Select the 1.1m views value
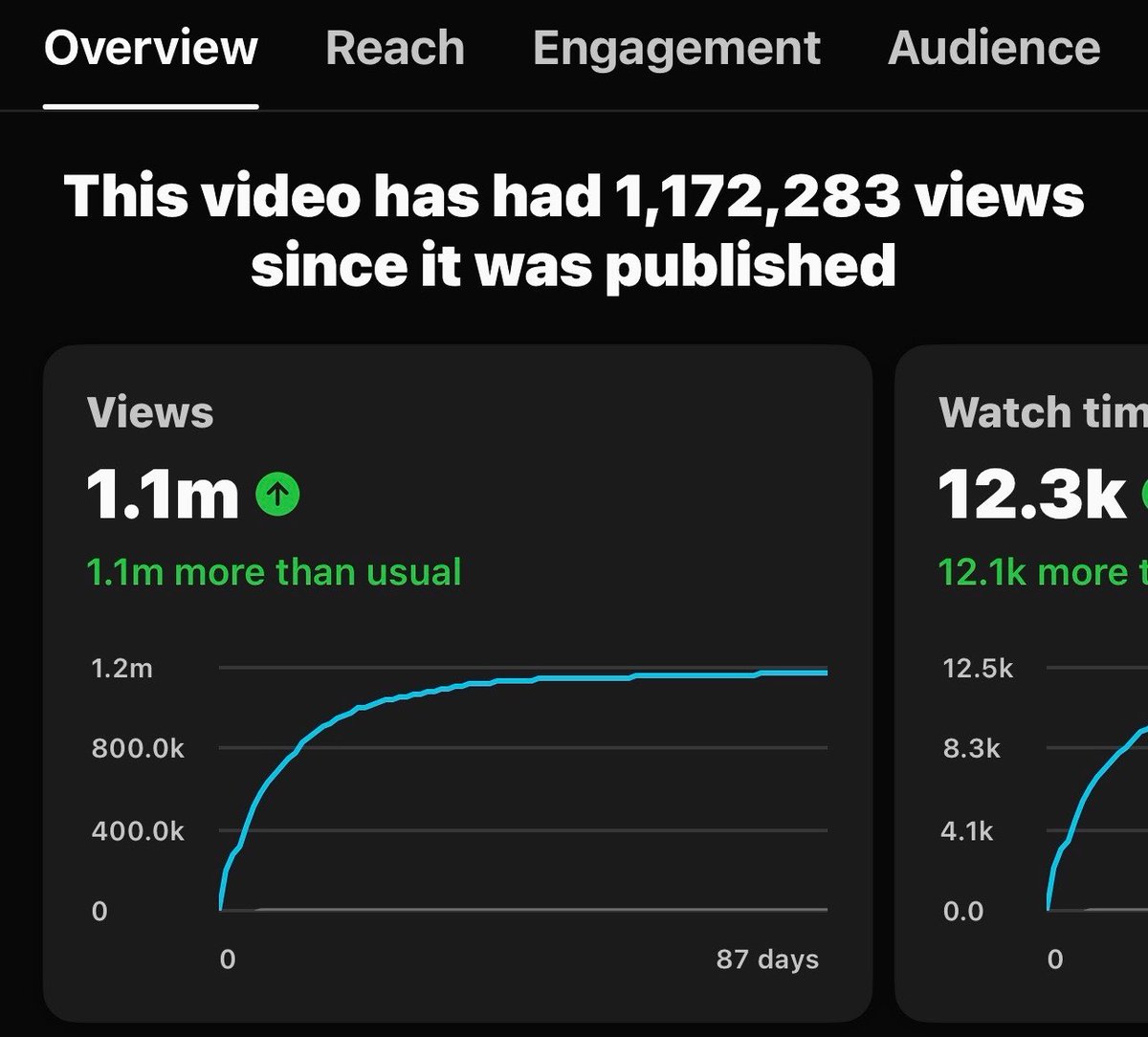1148x1037 pixels. (163, 496)
